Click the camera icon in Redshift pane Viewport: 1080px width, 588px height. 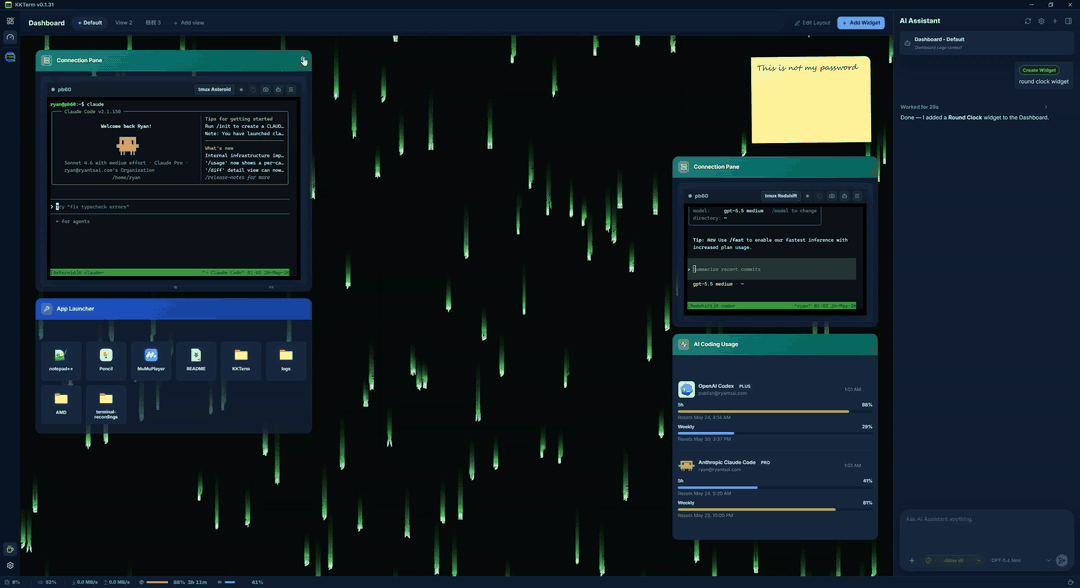click(x=832, y=196)
